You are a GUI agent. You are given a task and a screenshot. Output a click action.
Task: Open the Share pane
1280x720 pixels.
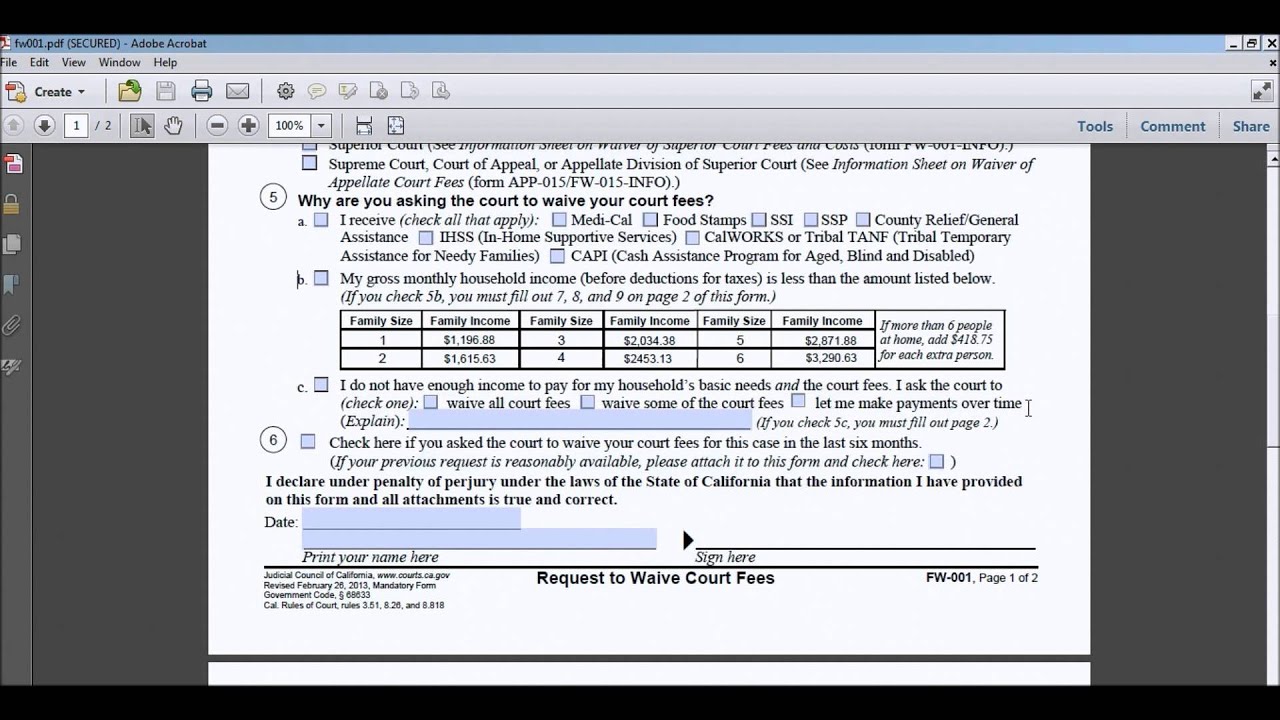1251,126
